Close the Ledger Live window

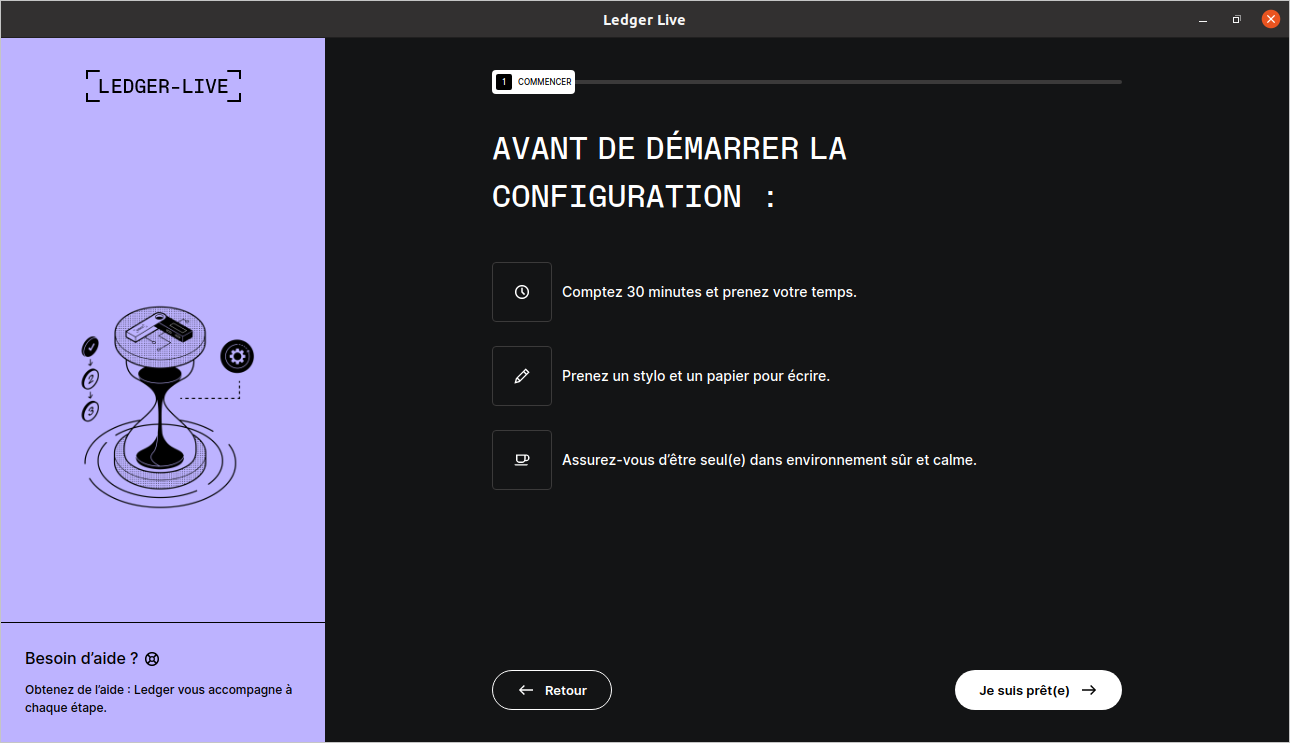coord(1270,19)
